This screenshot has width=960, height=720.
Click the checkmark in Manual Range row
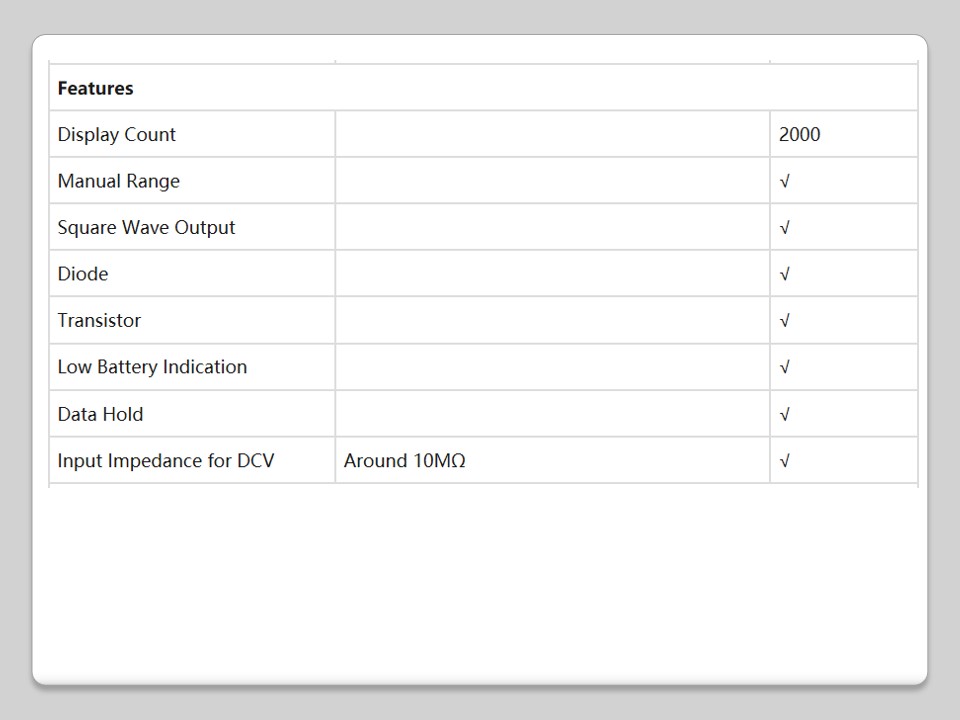click(x=785, y=181)
